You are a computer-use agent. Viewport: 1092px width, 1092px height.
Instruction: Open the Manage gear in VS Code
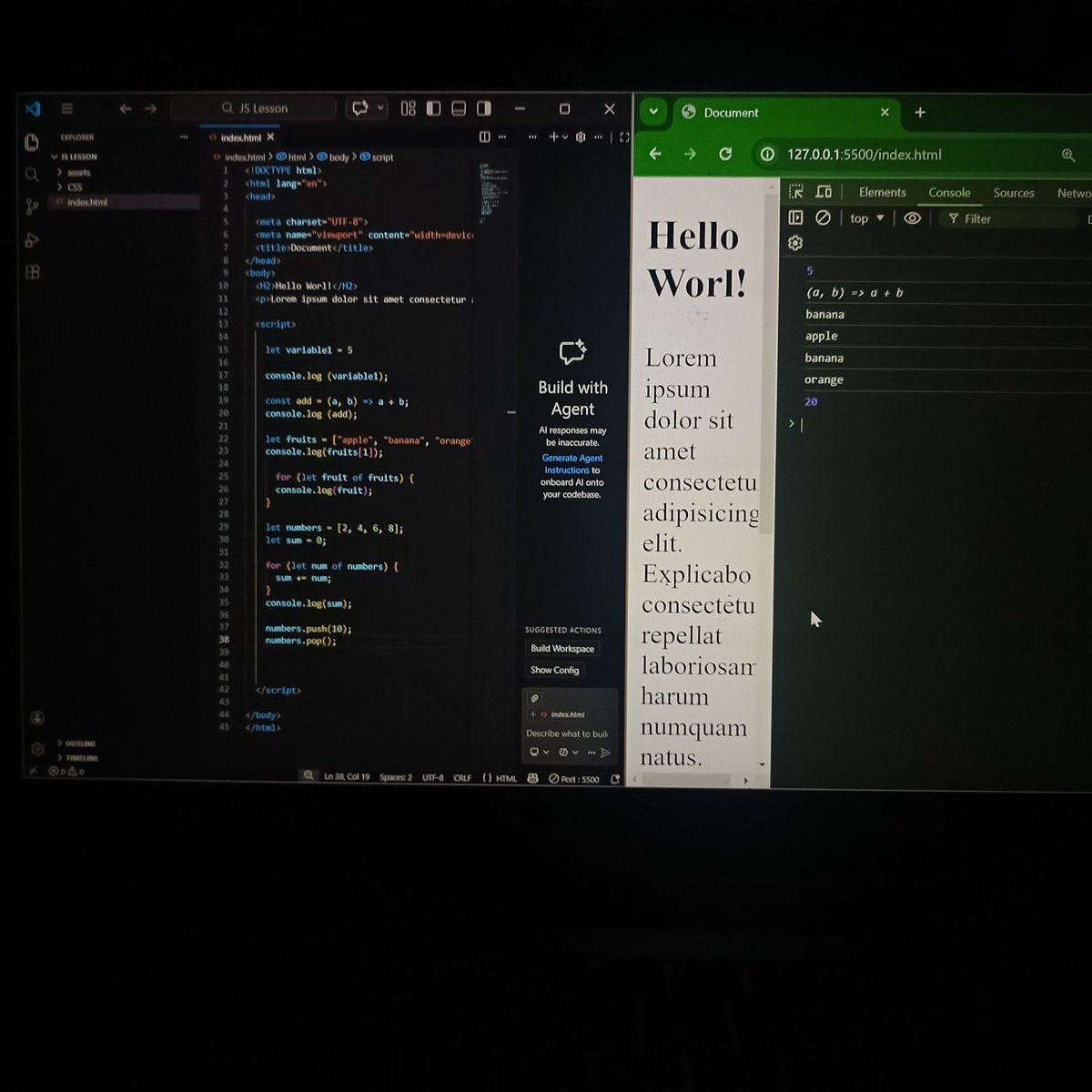37,748
